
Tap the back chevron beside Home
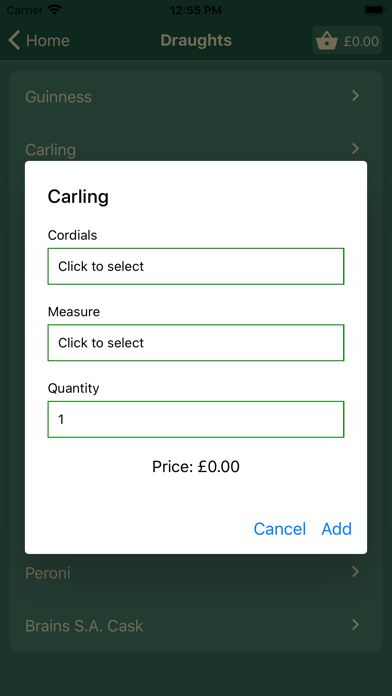tap(14, 40)
